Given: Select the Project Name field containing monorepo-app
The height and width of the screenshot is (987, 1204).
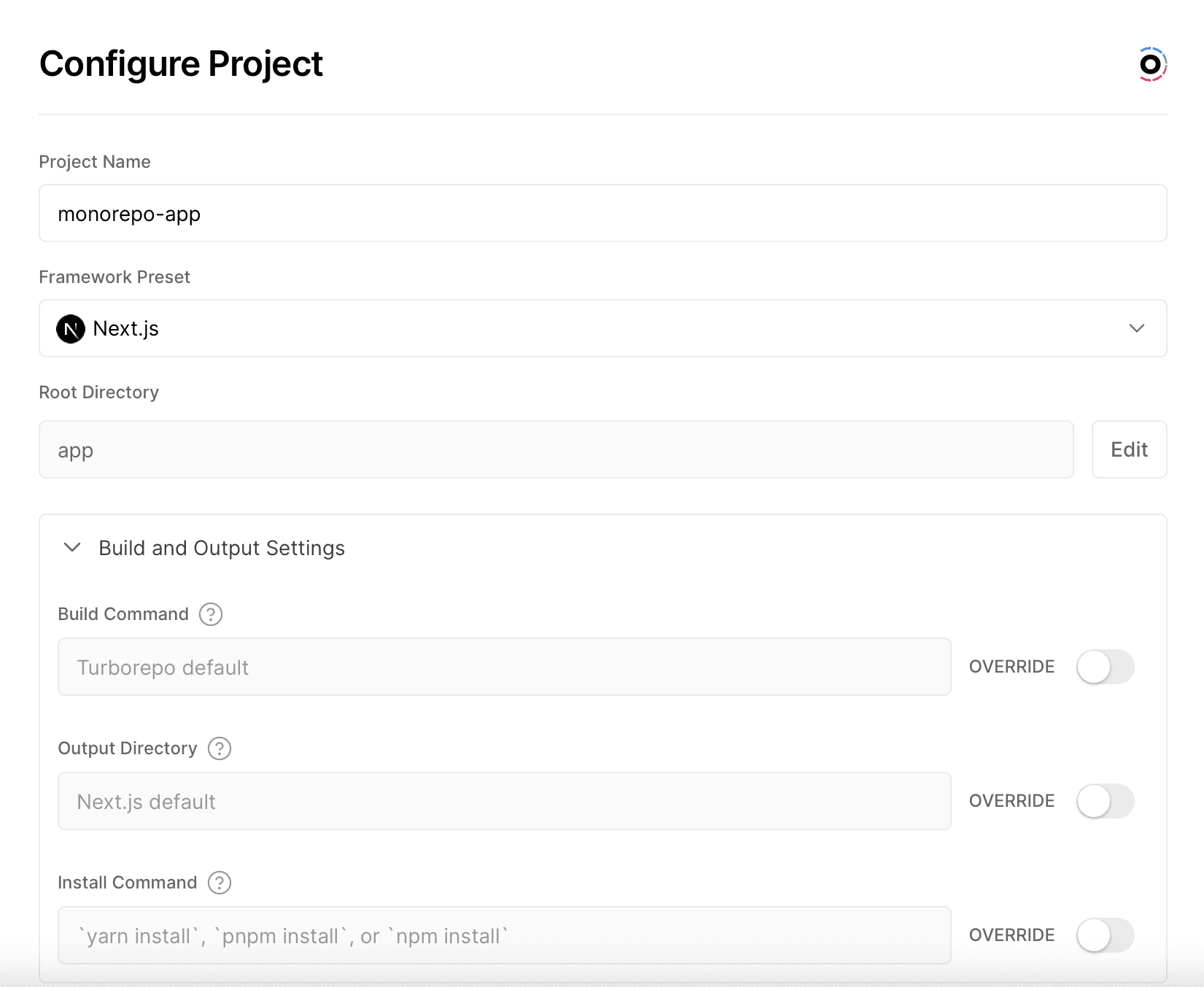Looking at the screenshot, I should coord(602,213).
